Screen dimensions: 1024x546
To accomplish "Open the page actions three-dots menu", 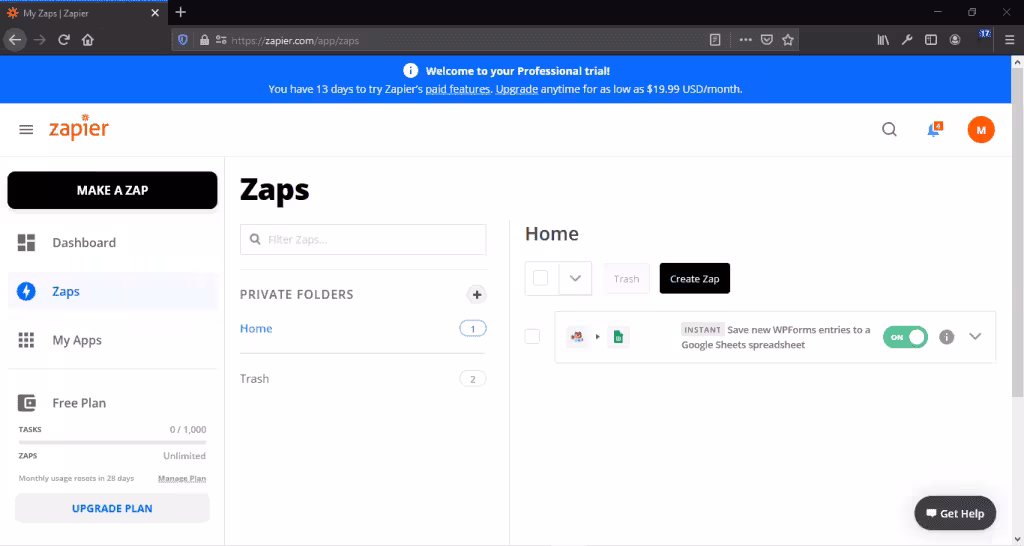I will click(x=745, y=40).
